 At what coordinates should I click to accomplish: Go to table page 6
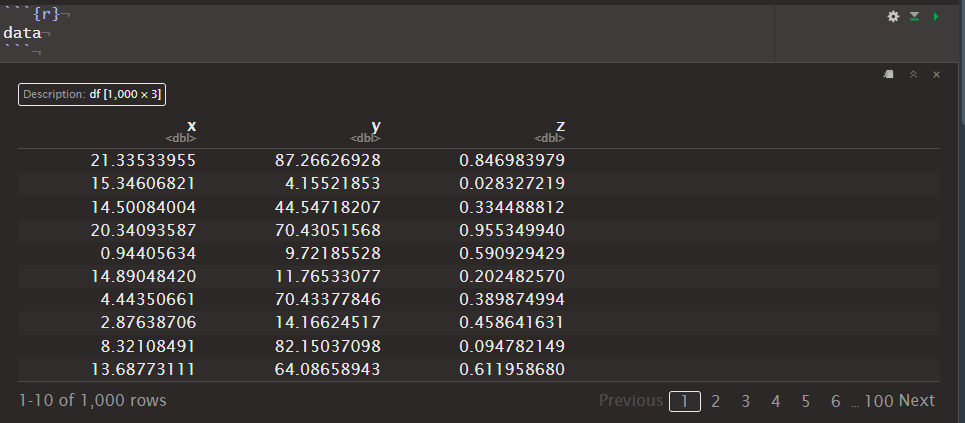click(835, 401)
